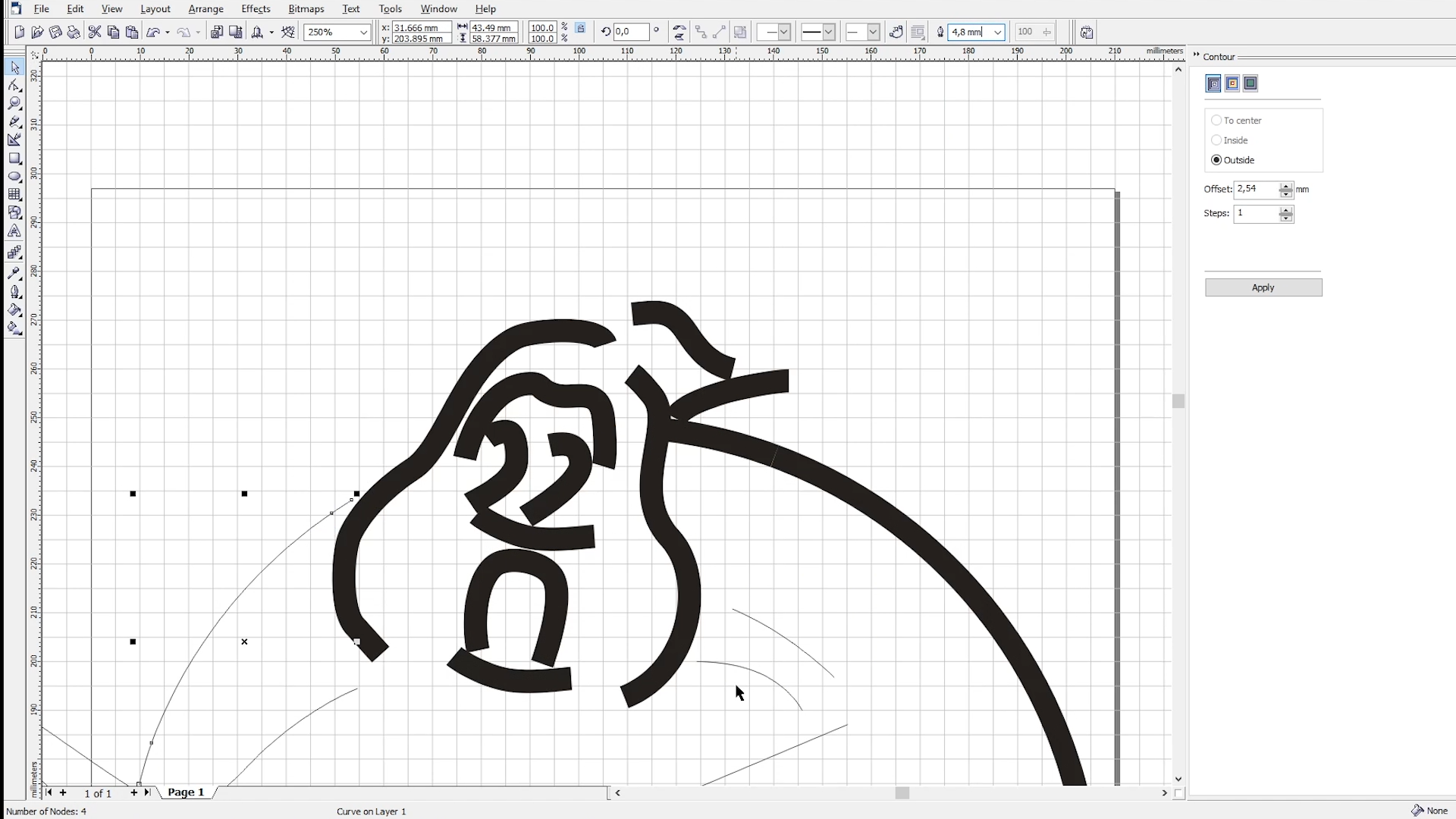Select the Eyedropper tool
Viewport: 1456px width, 819px height.
coord(14,273)
